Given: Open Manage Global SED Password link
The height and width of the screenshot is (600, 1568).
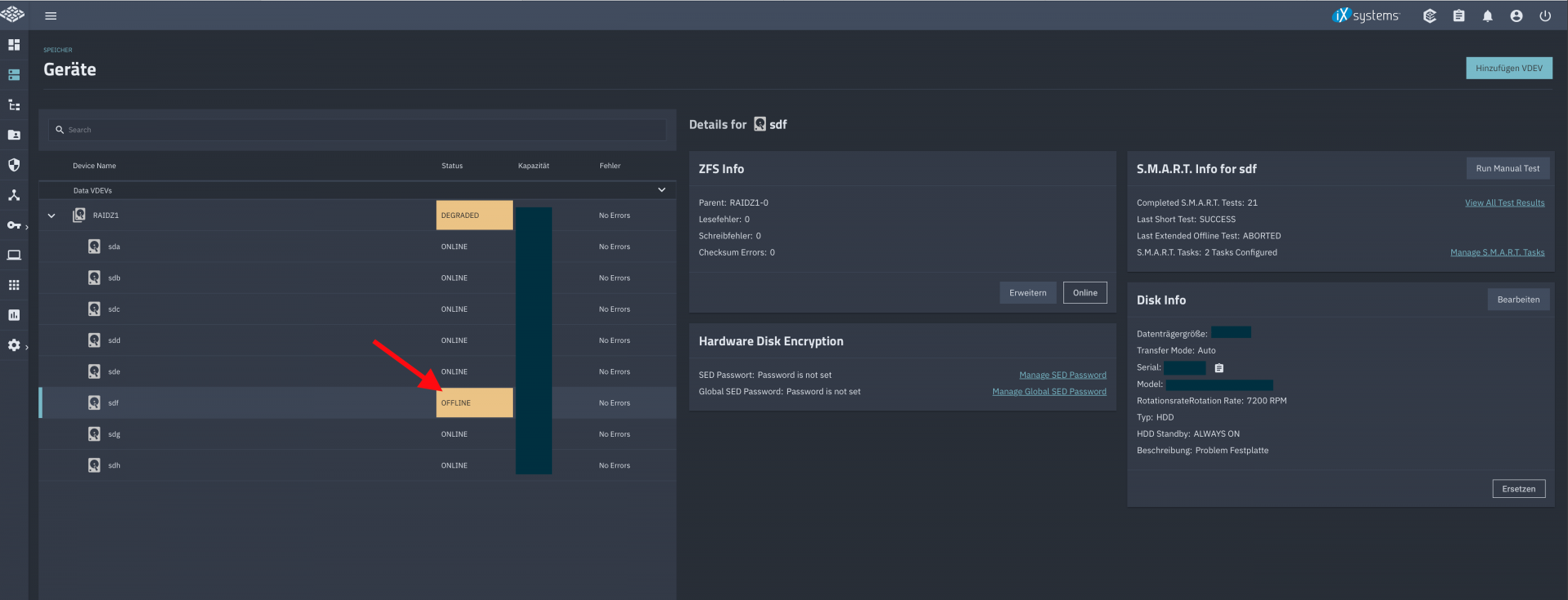Looking at the screenshot, I should point(1049,392).
